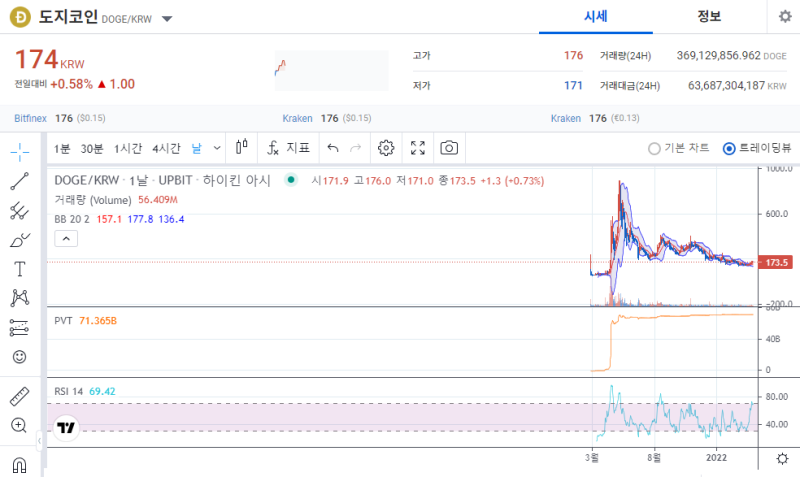The image size is (800, 477).
Task: Click the green market status dot
Action: 291,180
